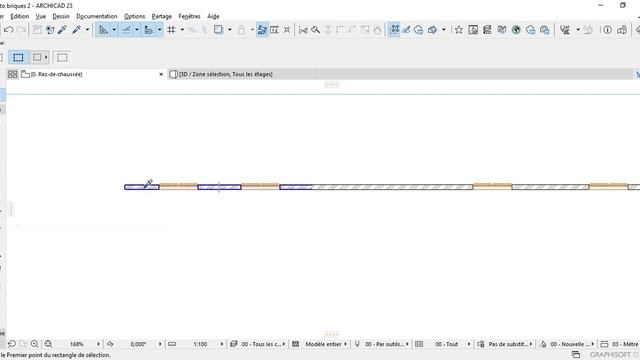
Task: Click the section view icon next to trace
Action: (274, 30)
